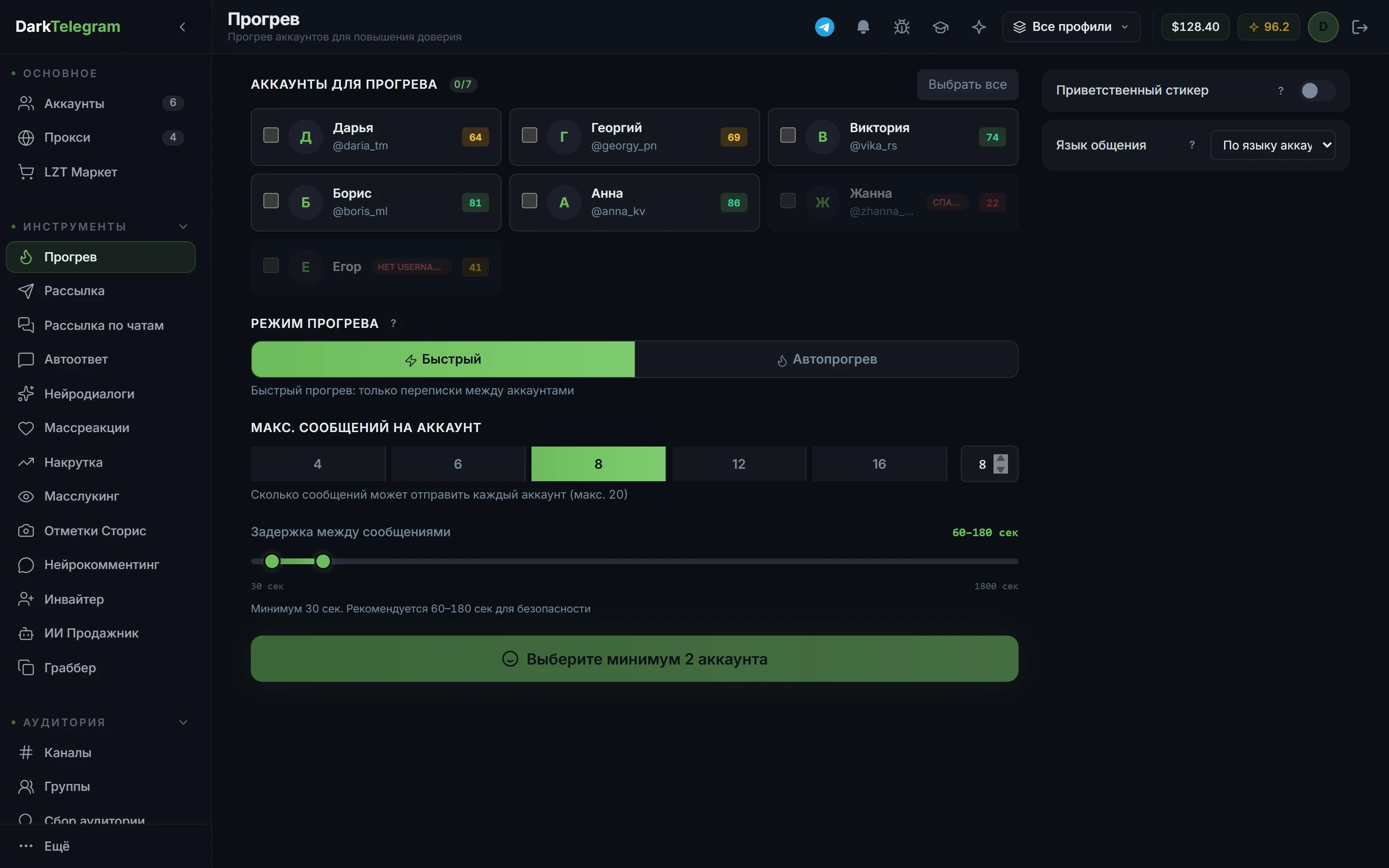The image size is (1389, 868).
Task: Click the Автоответ message icon
Action: (x=26, y=359)
